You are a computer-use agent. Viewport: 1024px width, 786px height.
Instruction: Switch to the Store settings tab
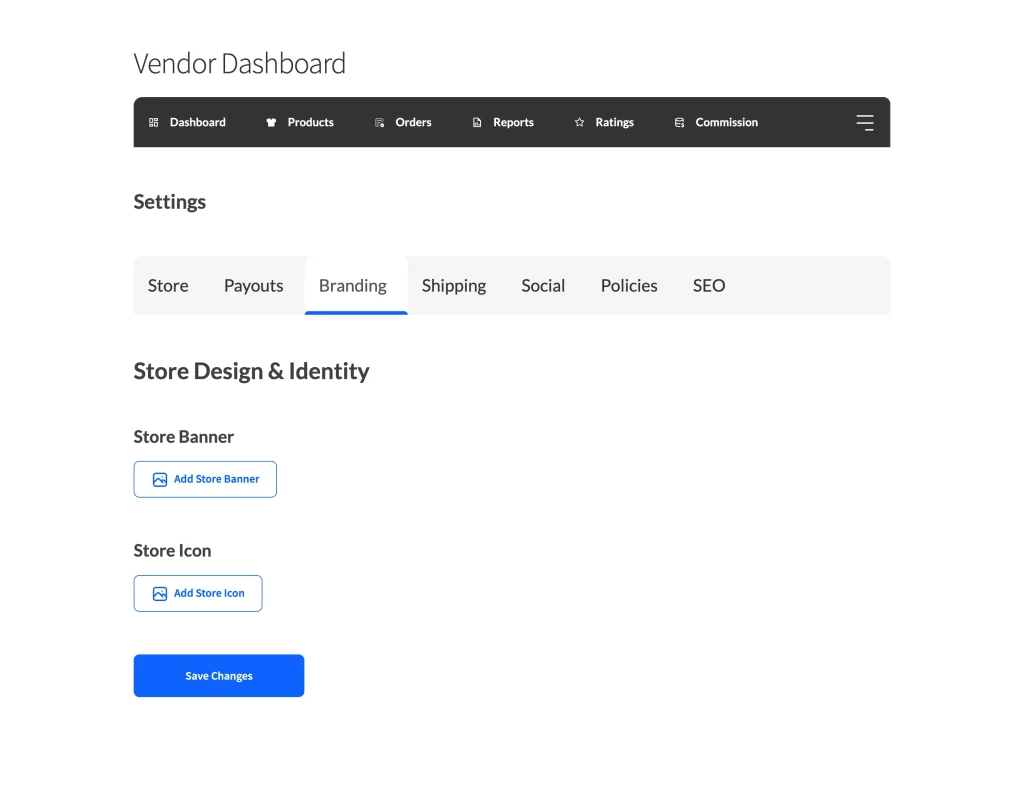[168, 286]
